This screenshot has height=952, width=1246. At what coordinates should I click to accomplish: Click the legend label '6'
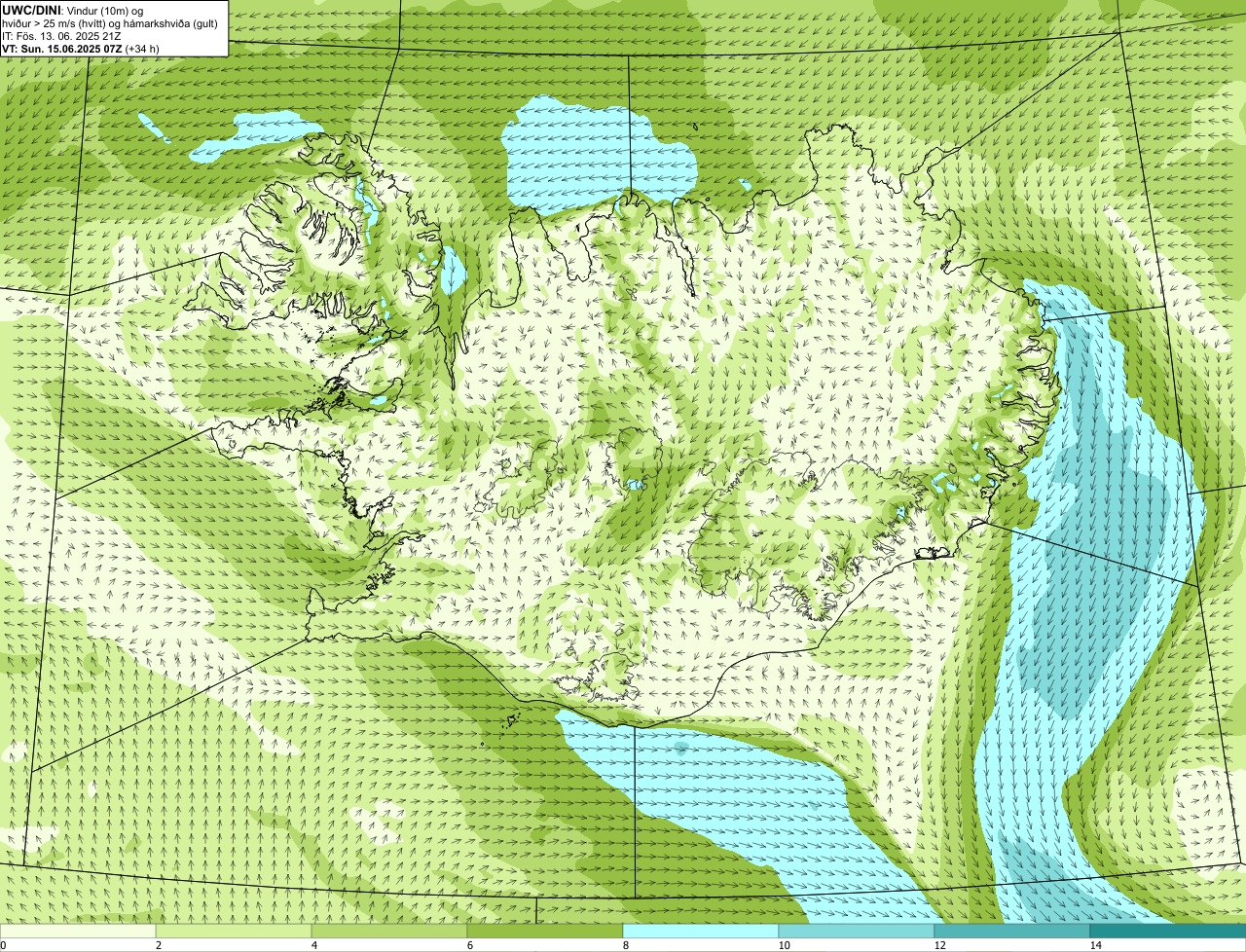pos(469,945)
